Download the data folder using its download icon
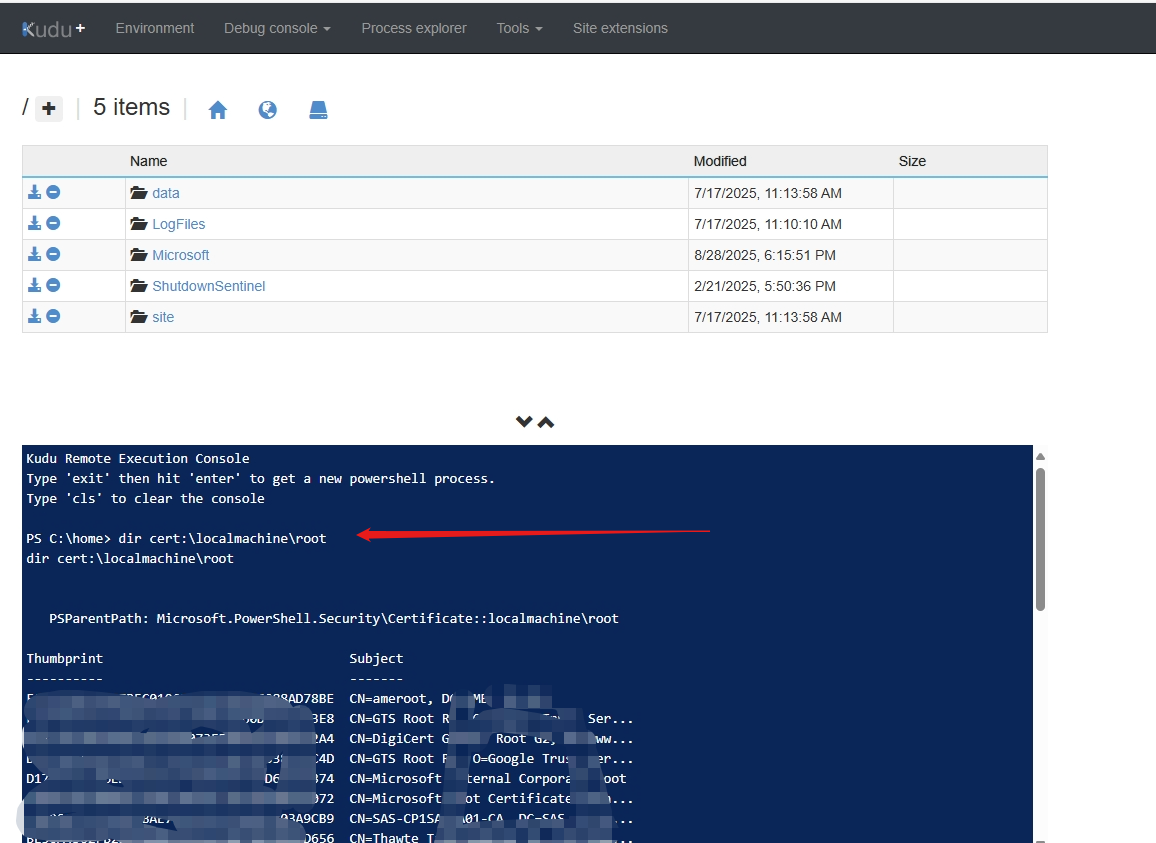Image resolution: width=1156 pixels, height=843 pixels. [x=33, y=191]
